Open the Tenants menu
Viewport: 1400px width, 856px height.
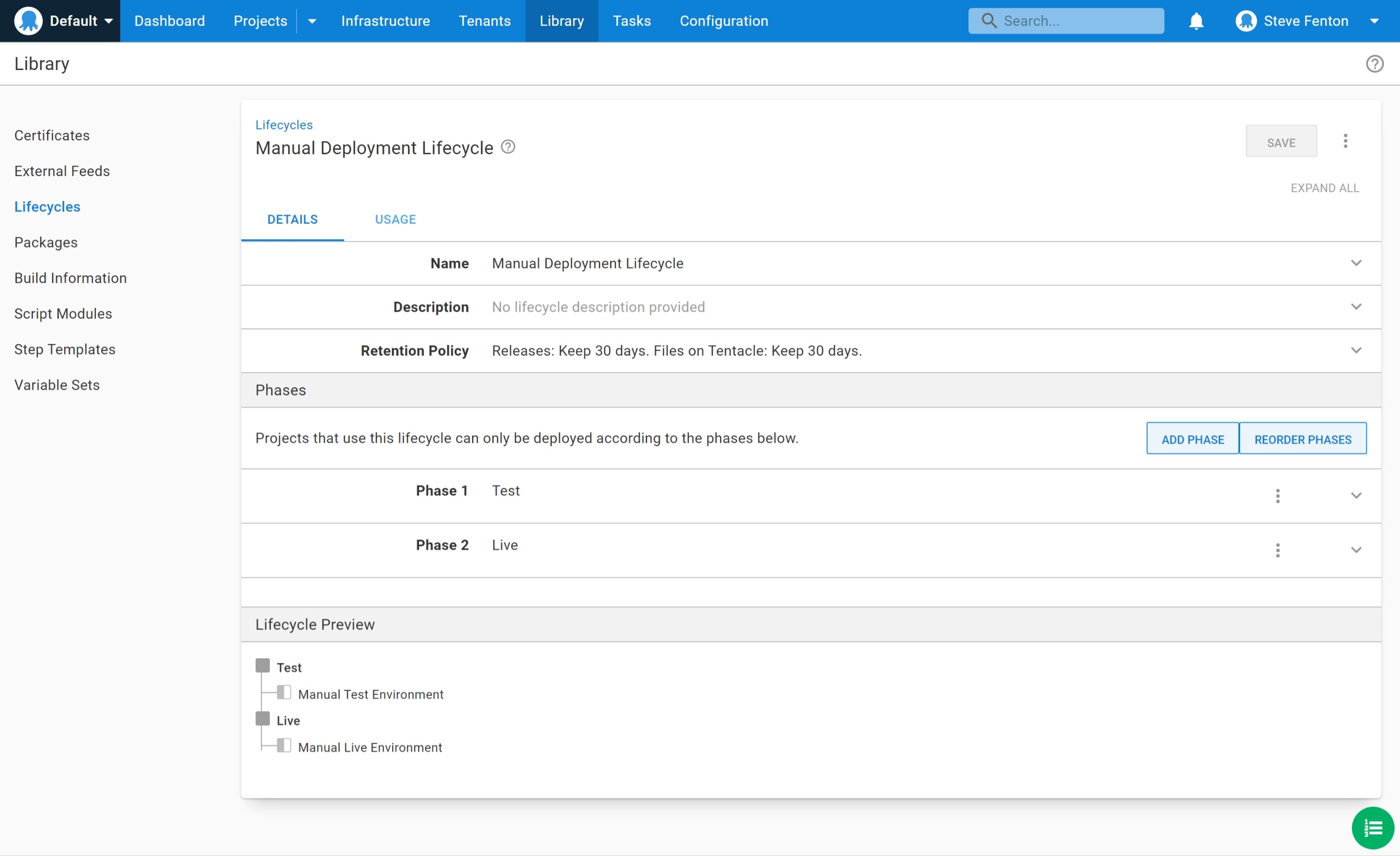click(485, 20)
